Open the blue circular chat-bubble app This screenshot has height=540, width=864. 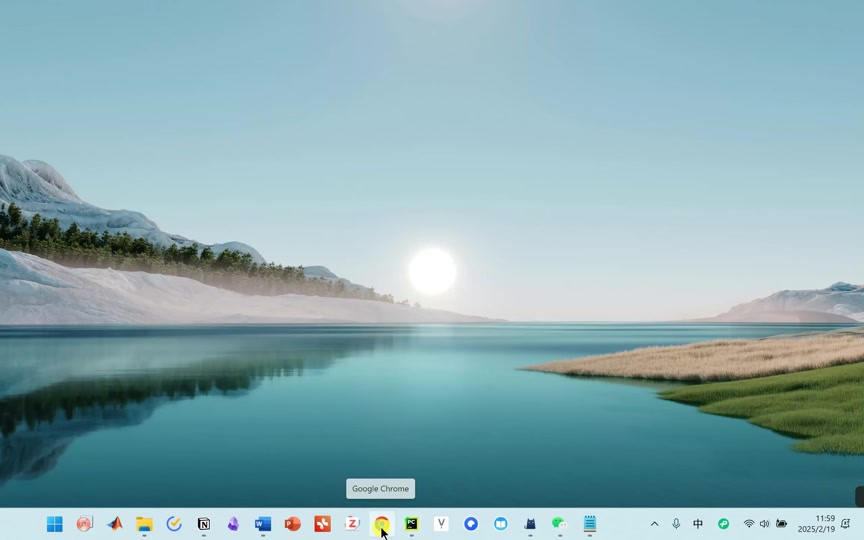pyautogui.click(x=471, y=523)
